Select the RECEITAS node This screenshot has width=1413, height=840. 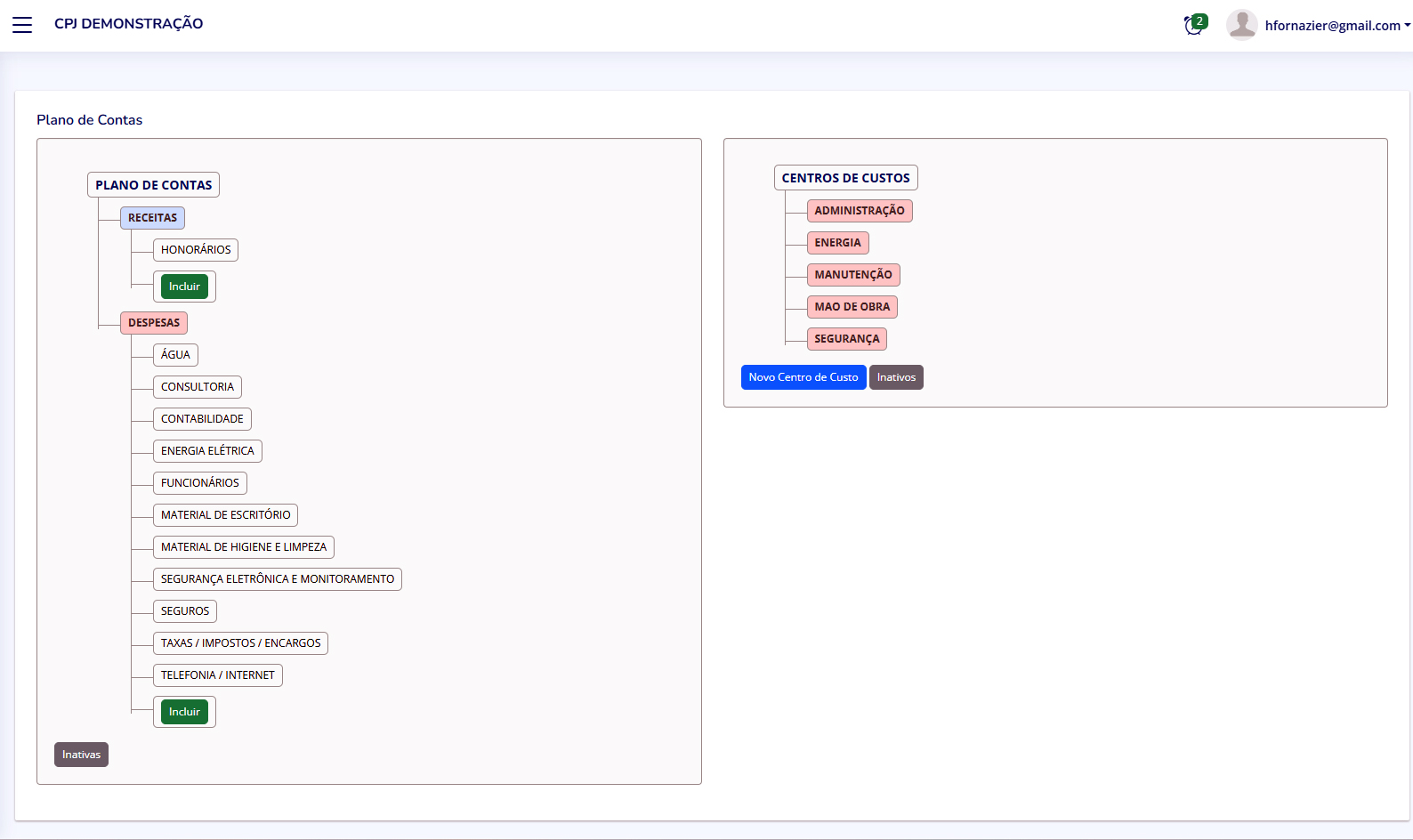click(152, 218)
